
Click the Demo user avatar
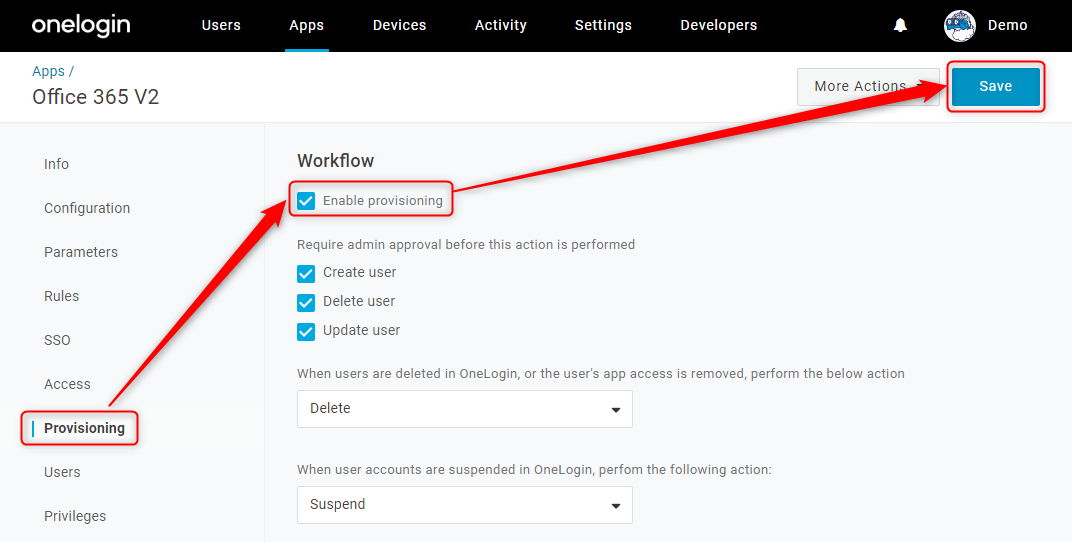click(959, 26)
